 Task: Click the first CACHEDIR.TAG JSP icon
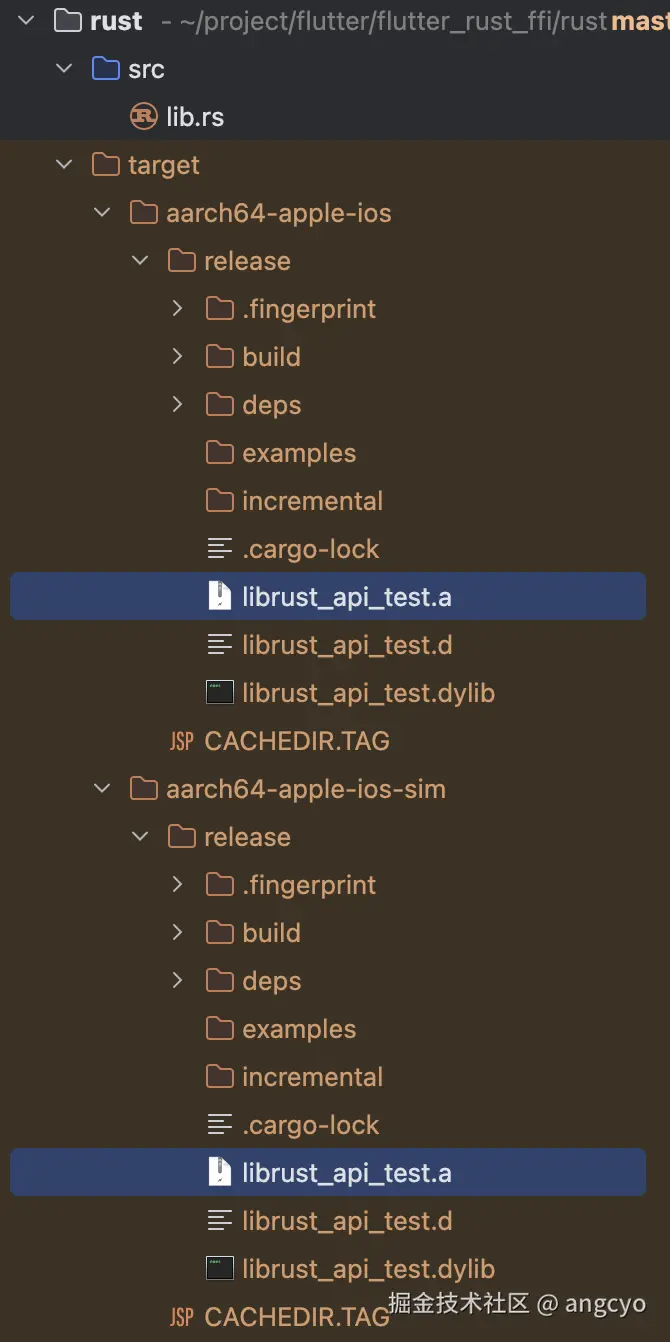[x=181, y=741]
